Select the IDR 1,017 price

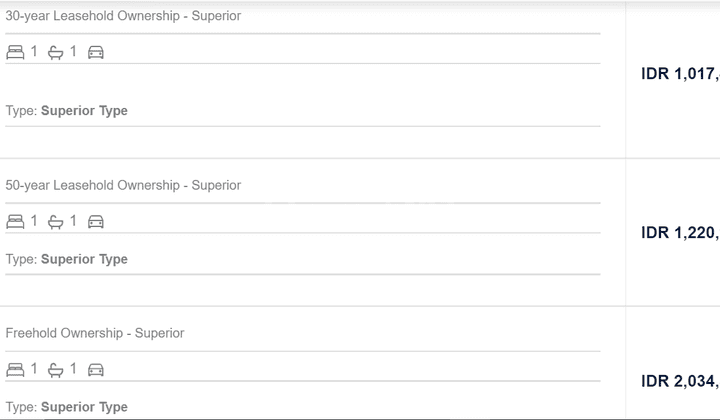[x=680, y=74]
